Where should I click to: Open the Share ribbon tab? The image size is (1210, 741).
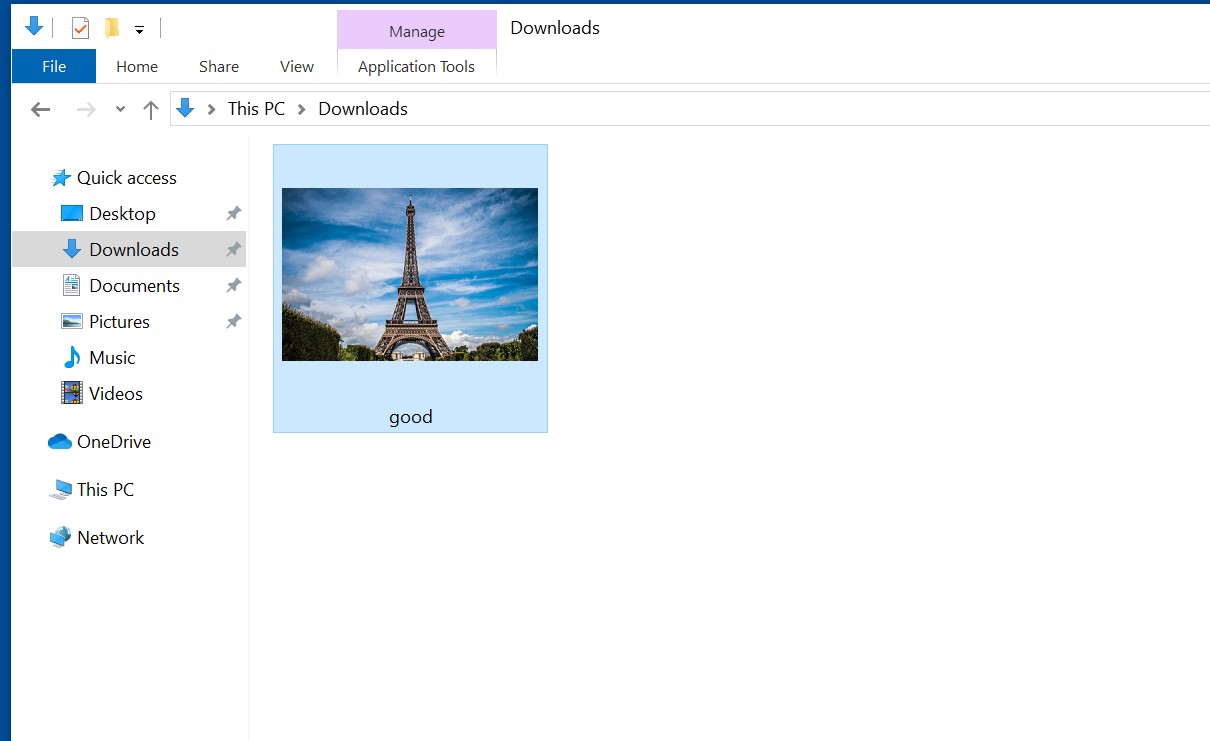[218, 66]
